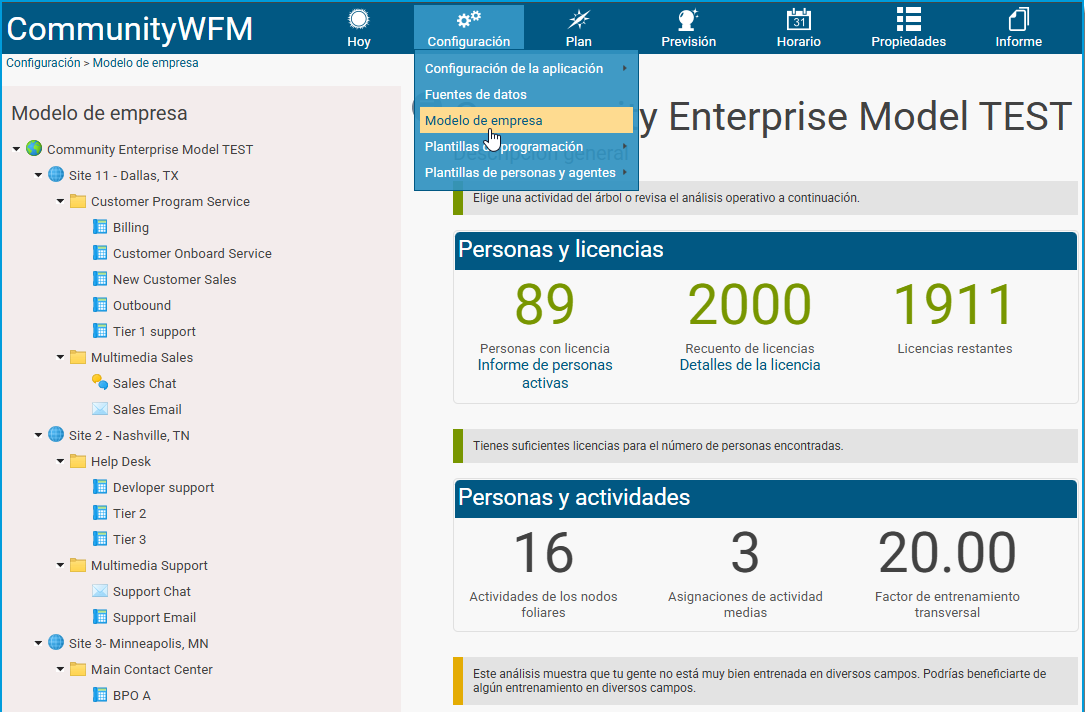1085x712 pixels.
Task: Click the 2000 Recuento de licencias value
Action: click(x=749, y=304)
